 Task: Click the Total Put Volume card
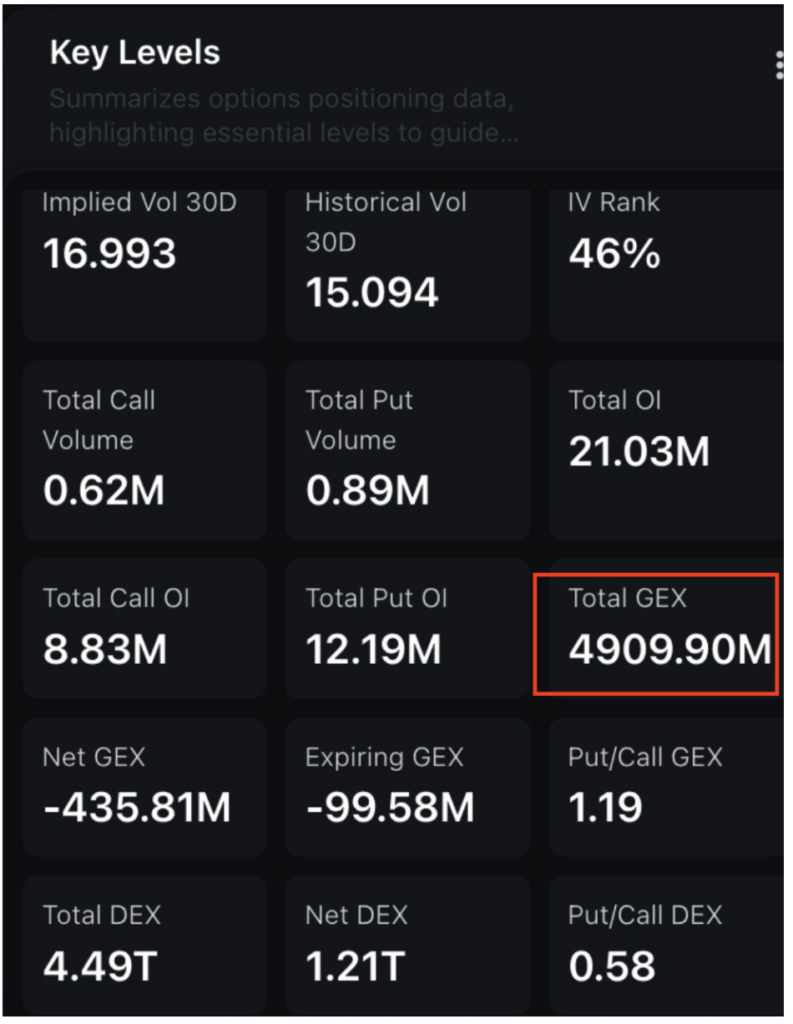pyautogui.click(x=408, y=451)
